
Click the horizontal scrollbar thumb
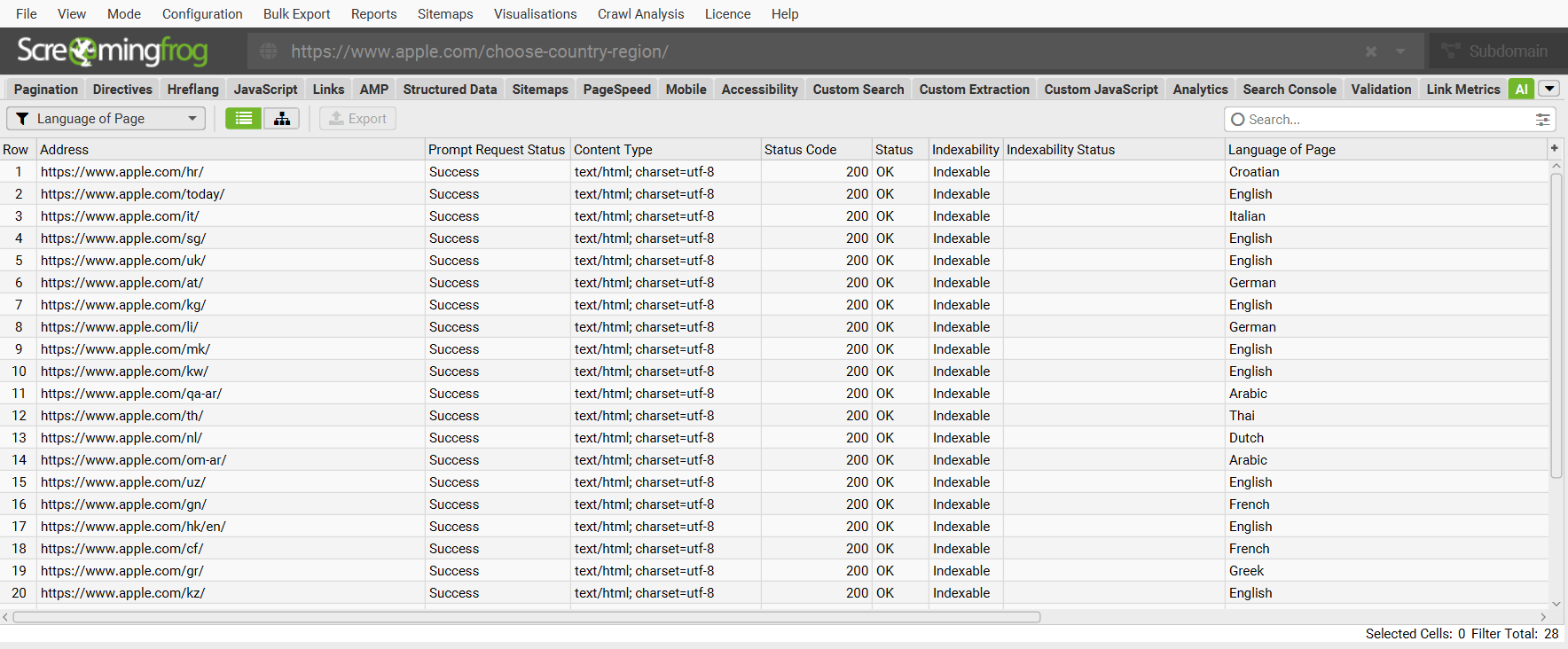coord(526,617)
